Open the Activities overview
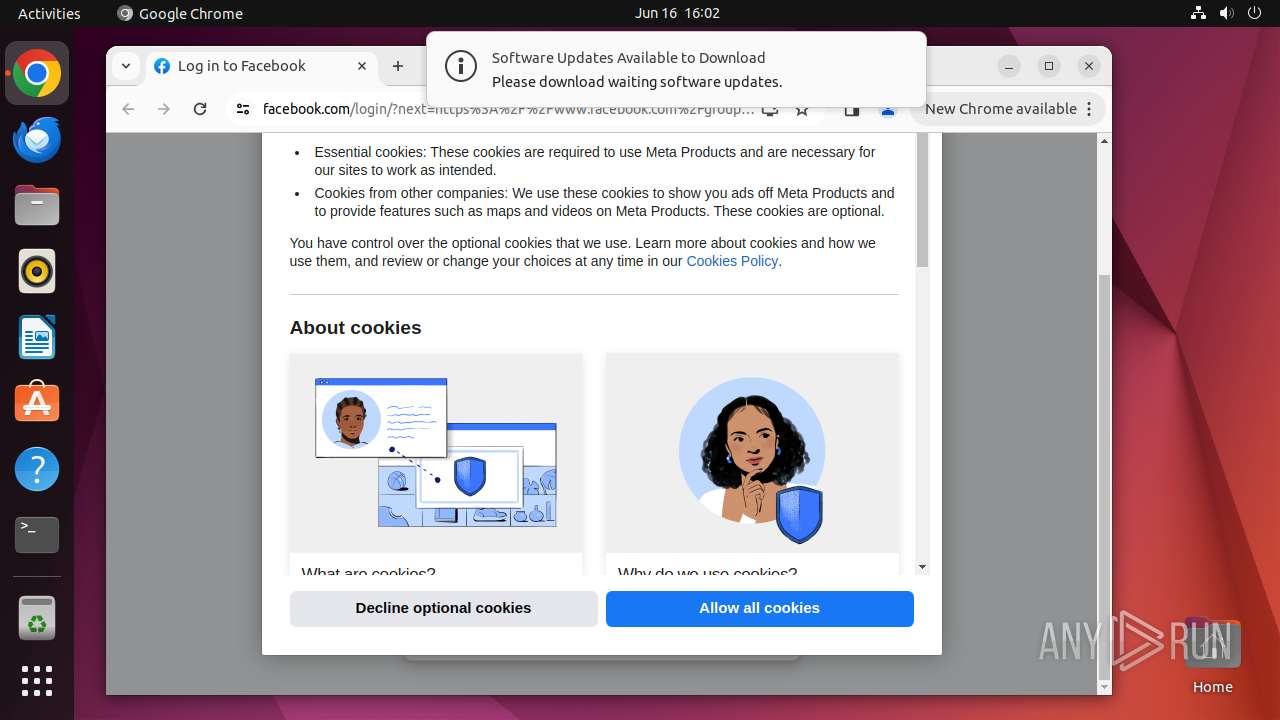The width and height of the screenshot is (1280, 720). tap(49, 13)
